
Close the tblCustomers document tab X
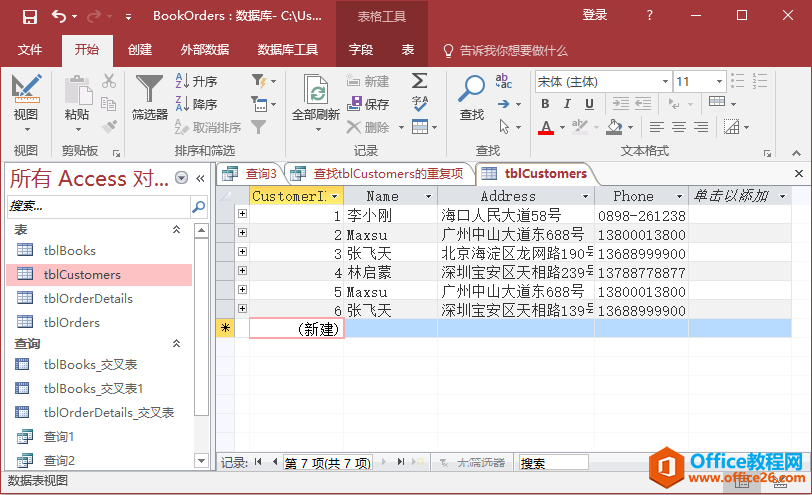[x=799, y=174]
